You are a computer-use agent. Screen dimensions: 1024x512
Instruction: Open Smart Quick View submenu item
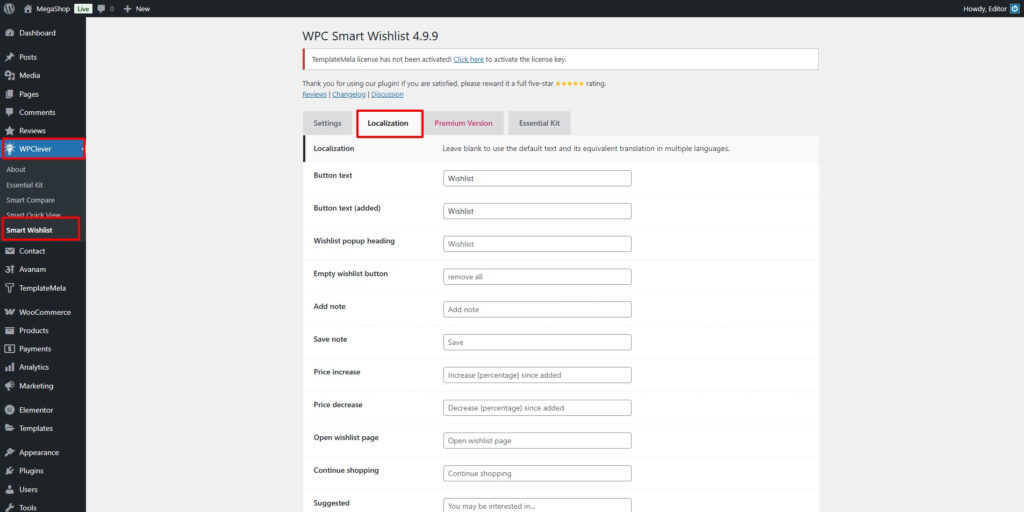coord(33,215)
